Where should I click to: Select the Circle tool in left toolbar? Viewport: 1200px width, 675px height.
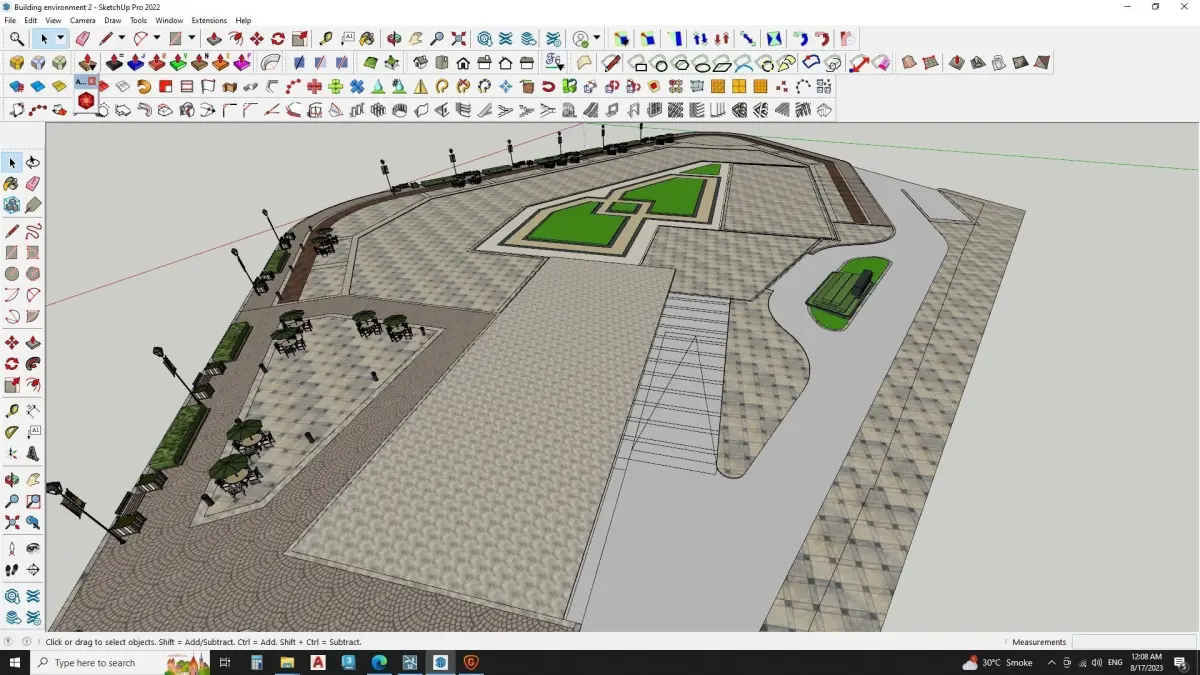12,273
